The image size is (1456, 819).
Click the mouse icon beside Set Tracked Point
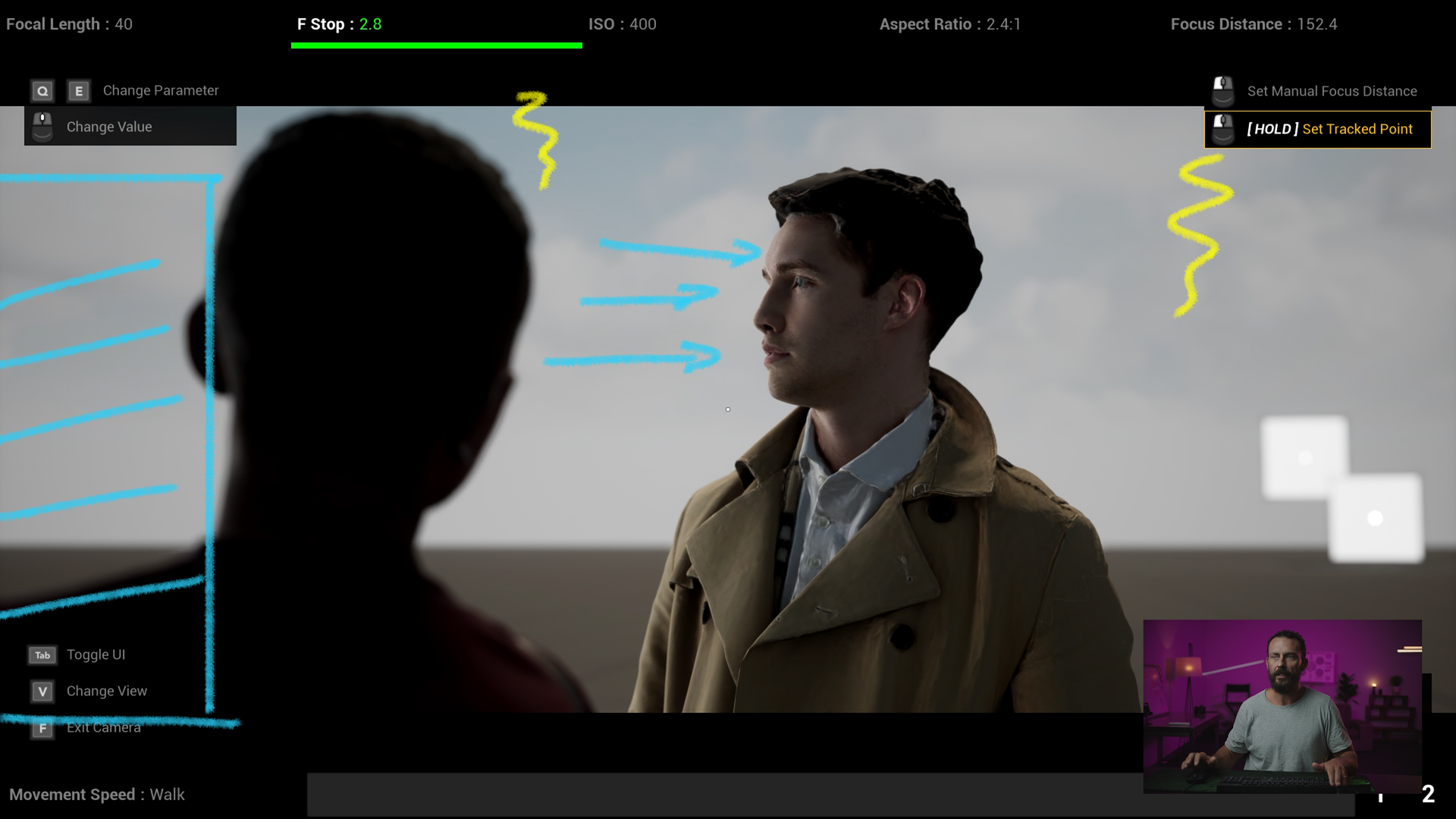[1222, 130]
